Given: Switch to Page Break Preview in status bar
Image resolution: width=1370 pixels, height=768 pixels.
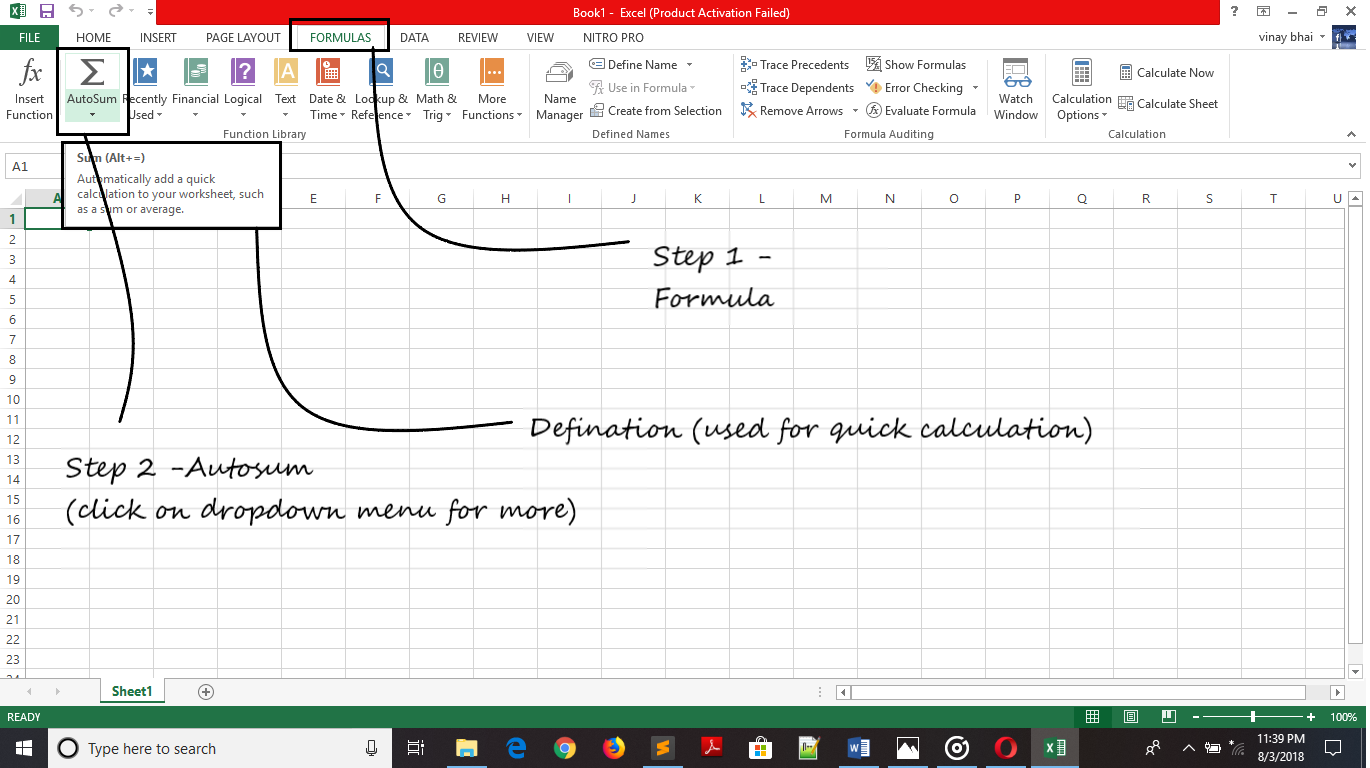Looking at the screenshot, I should coord(1166,717).
